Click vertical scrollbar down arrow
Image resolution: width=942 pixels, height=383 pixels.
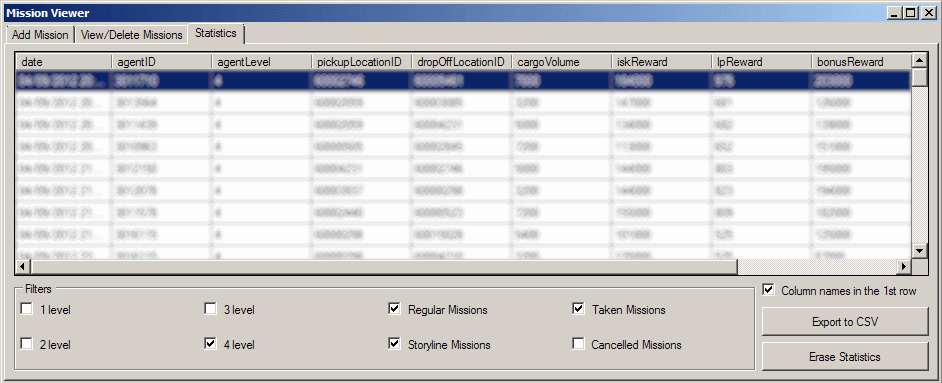pos(919,251)
